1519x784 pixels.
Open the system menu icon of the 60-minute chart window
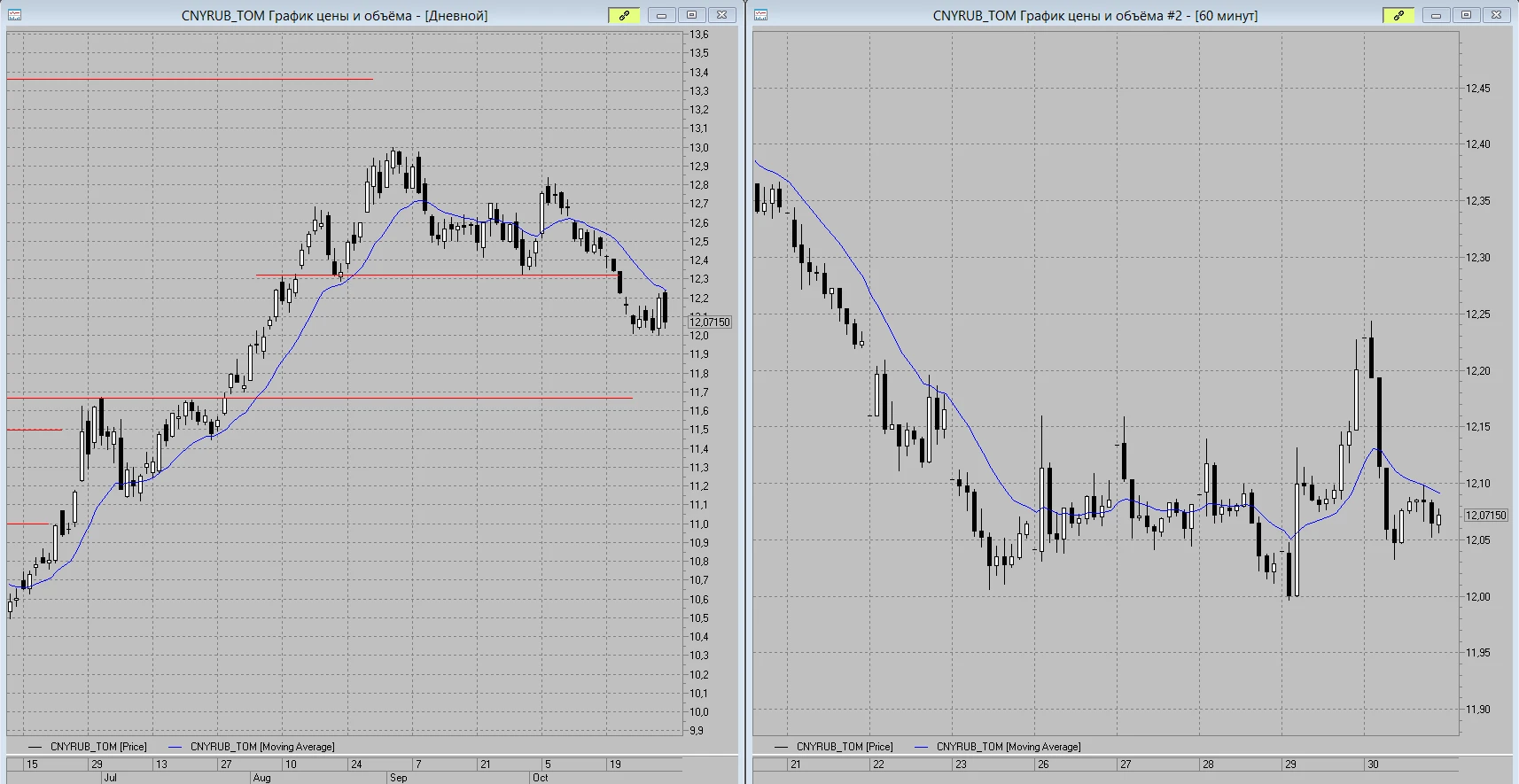[760, 15]
